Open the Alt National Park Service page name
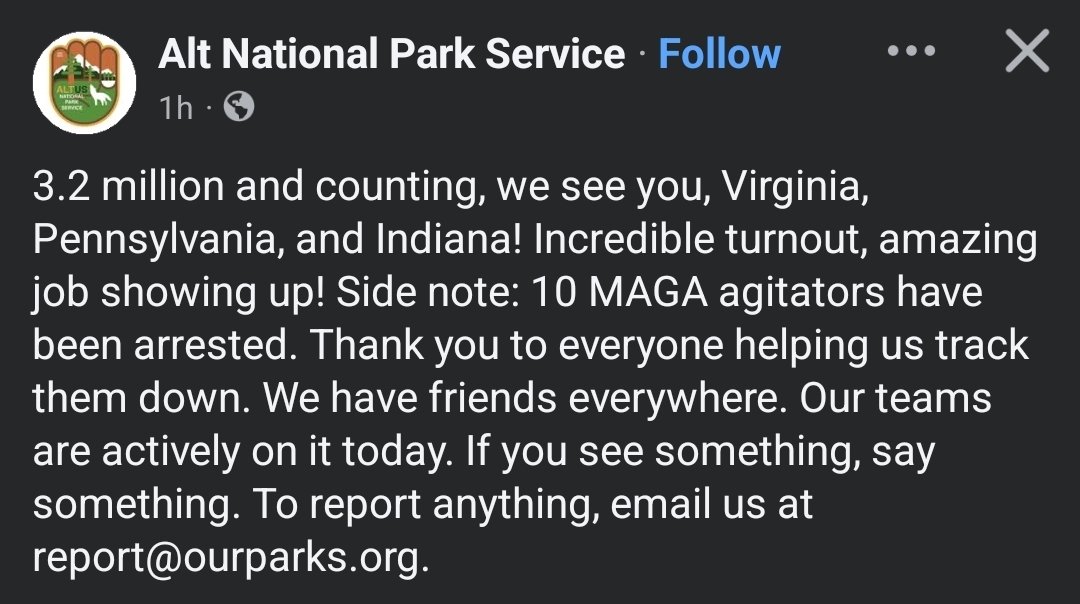This screenshot has height=604, width=1080. (392, 54)
